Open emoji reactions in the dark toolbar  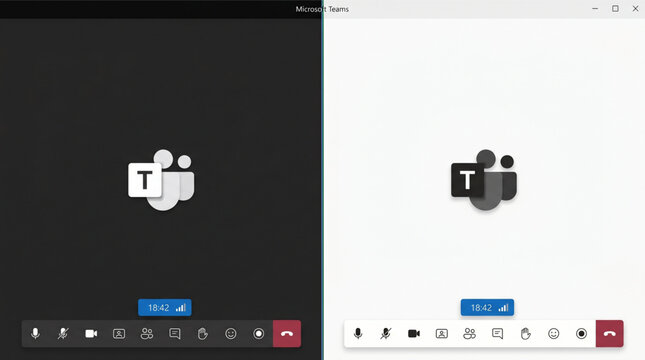pyautogui.click(x=231, y=334)
